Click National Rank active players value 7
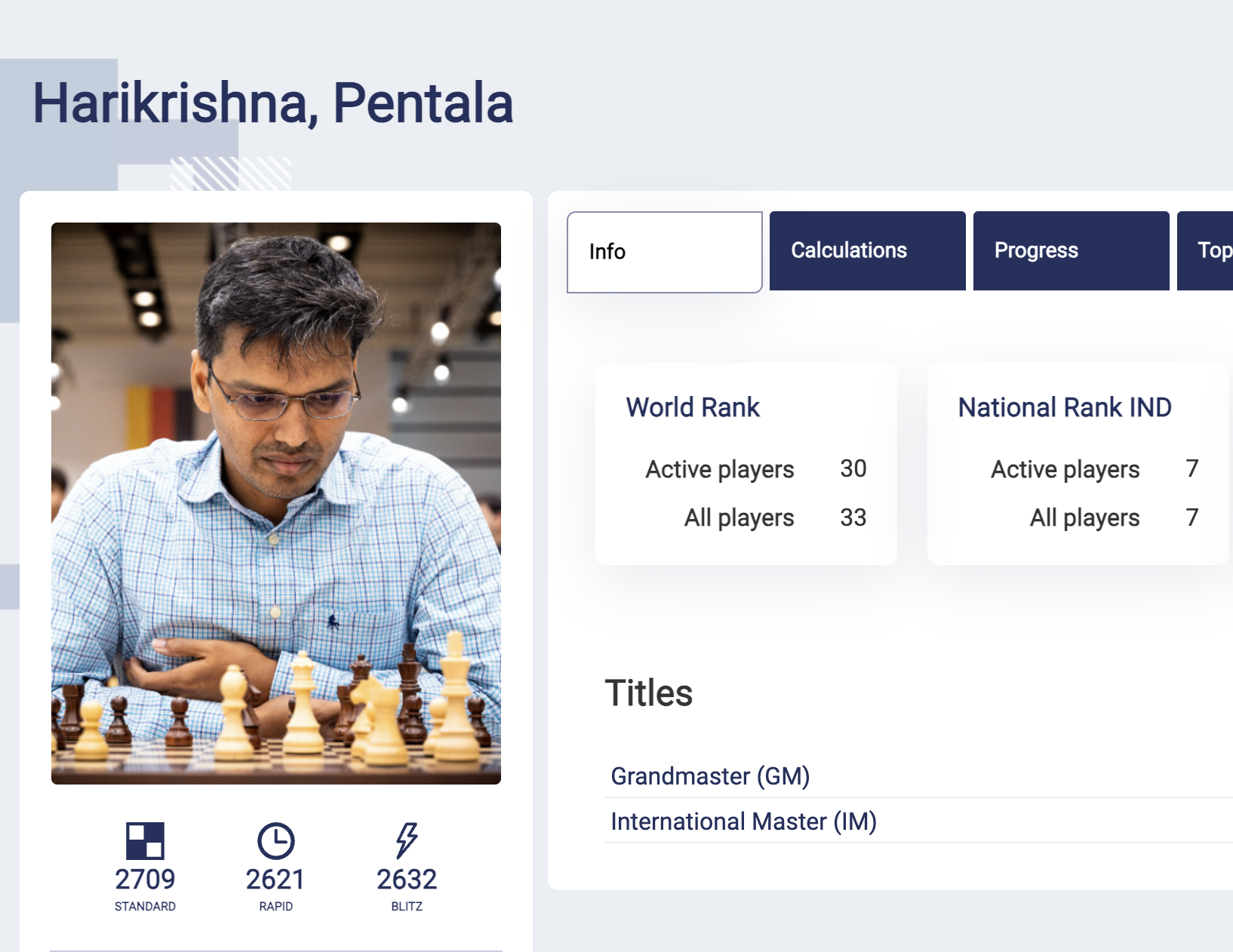1233x952 pixels. pos(1192,468)
